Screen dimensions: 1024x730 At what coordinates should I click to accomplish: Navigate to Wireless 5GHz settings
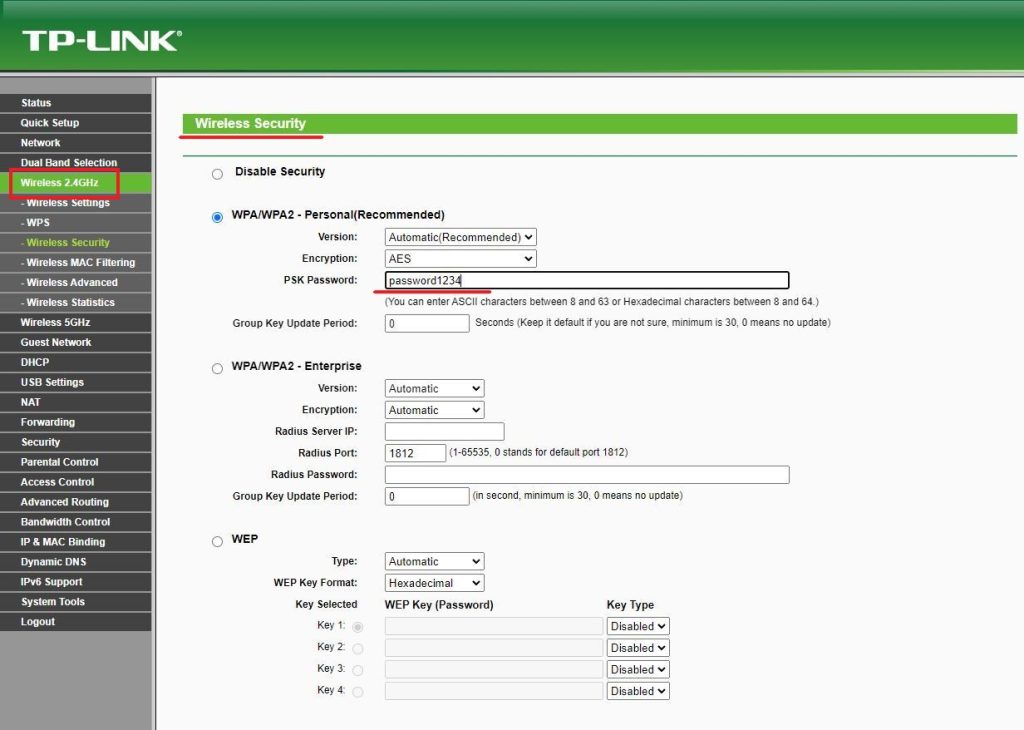tap(60, 322)
